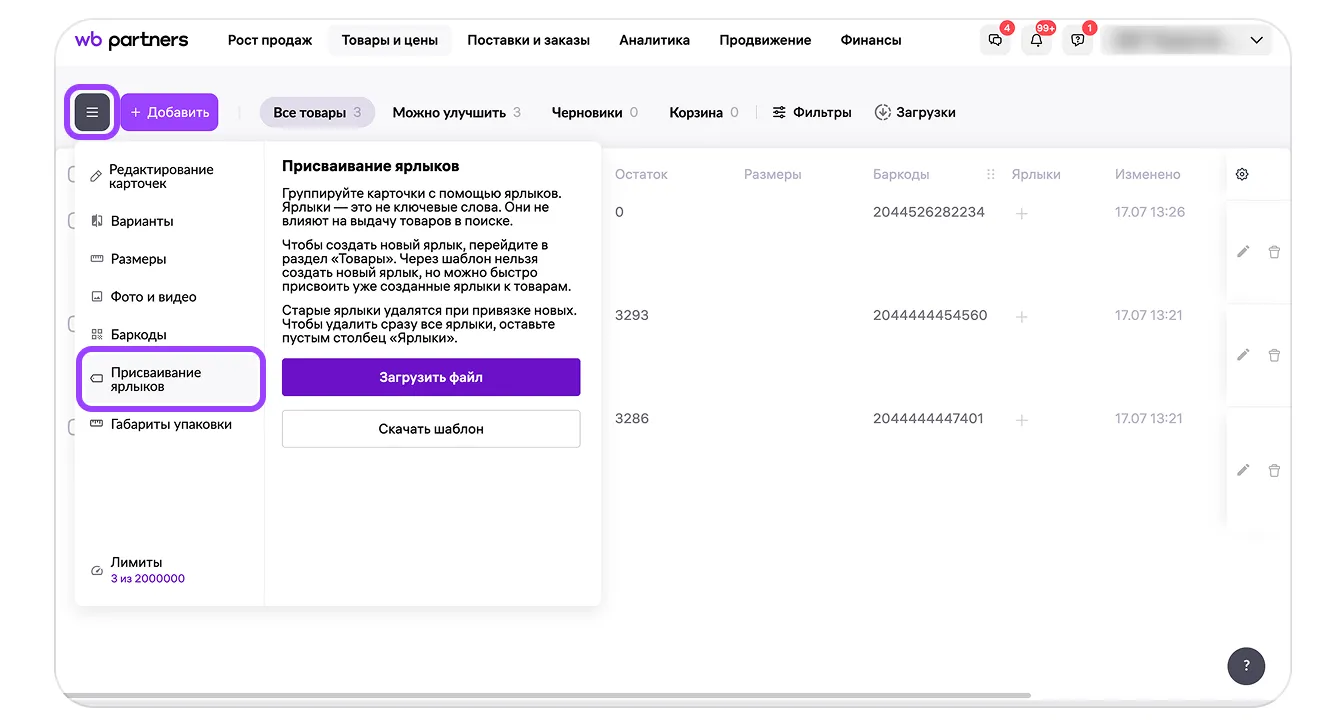The image size is (1344, 728).
Task: Open the chat messages icon with badge 4
Action: point(995,41)
